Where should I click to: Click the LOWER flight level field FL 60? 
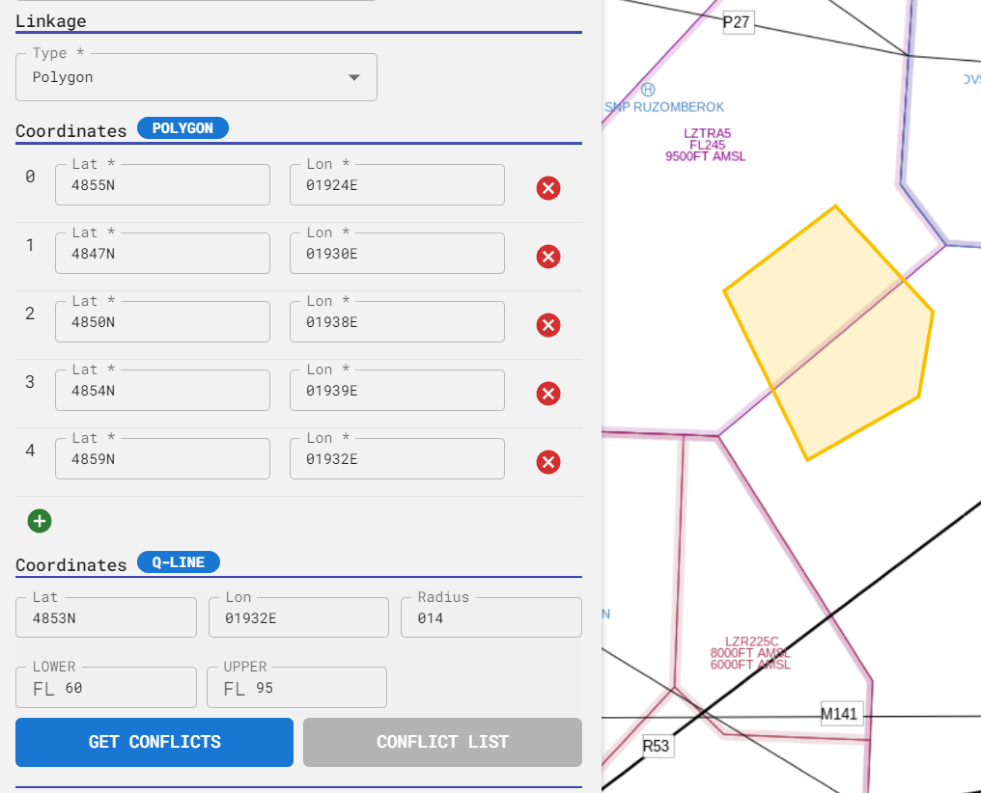105,687
